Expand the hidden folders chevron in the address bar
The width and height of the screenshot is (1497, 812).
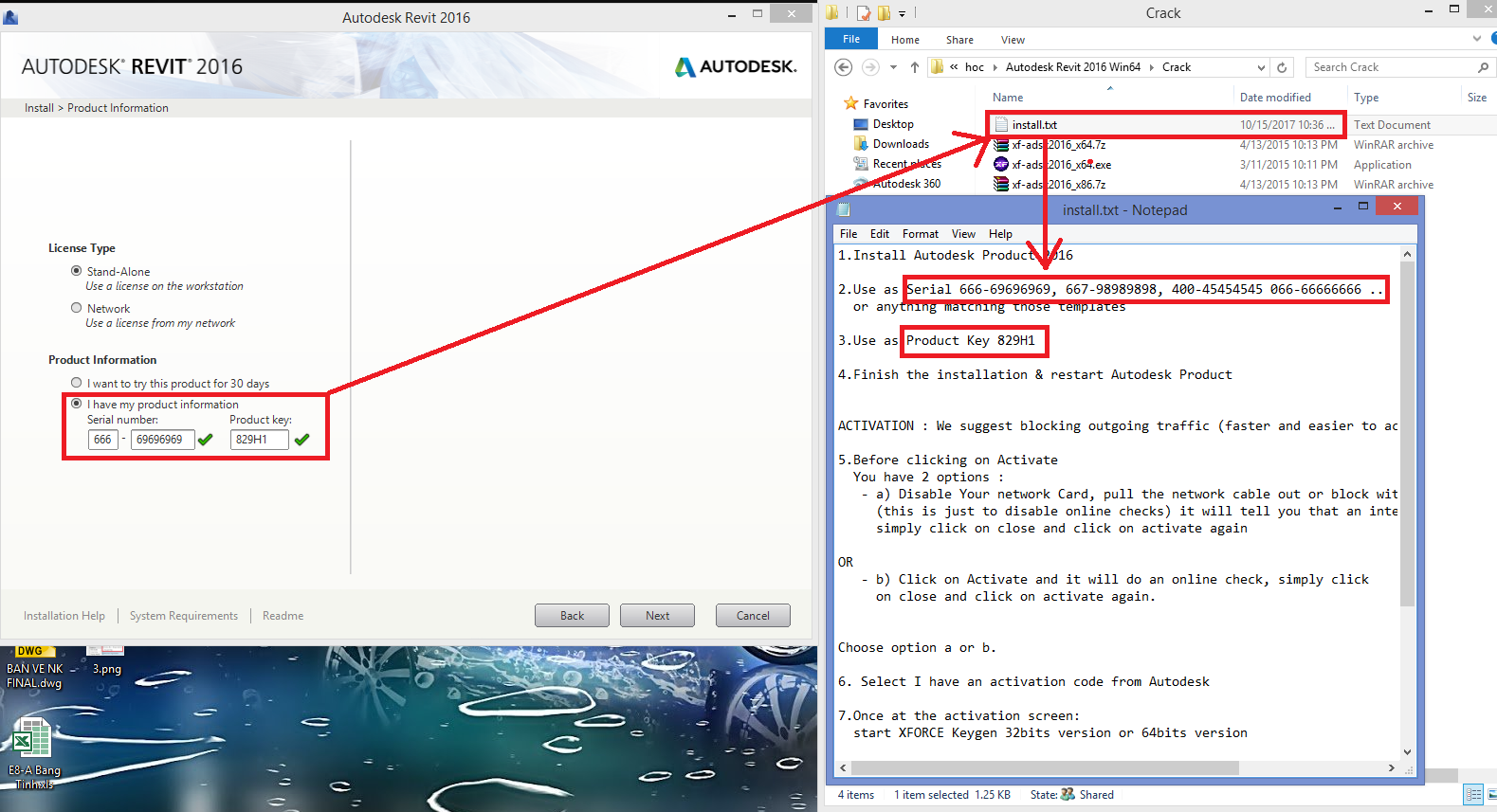954,67
